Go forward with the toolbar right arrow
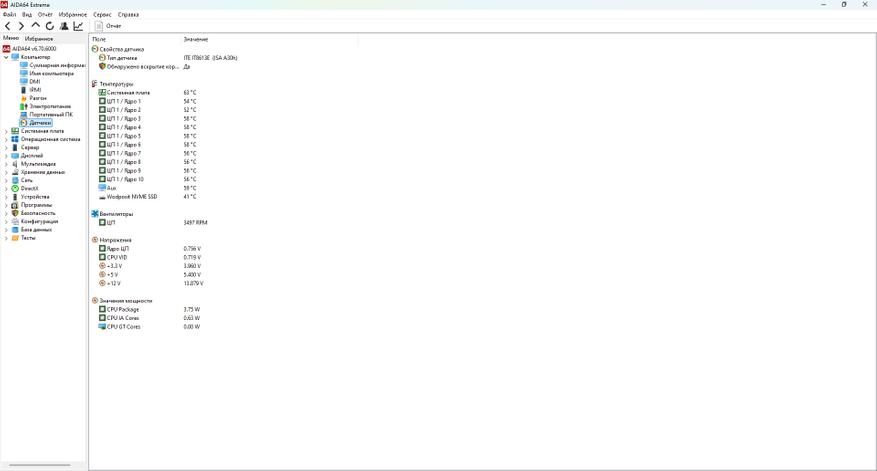This screenshot has width=877, height=471. click(21, 26)
